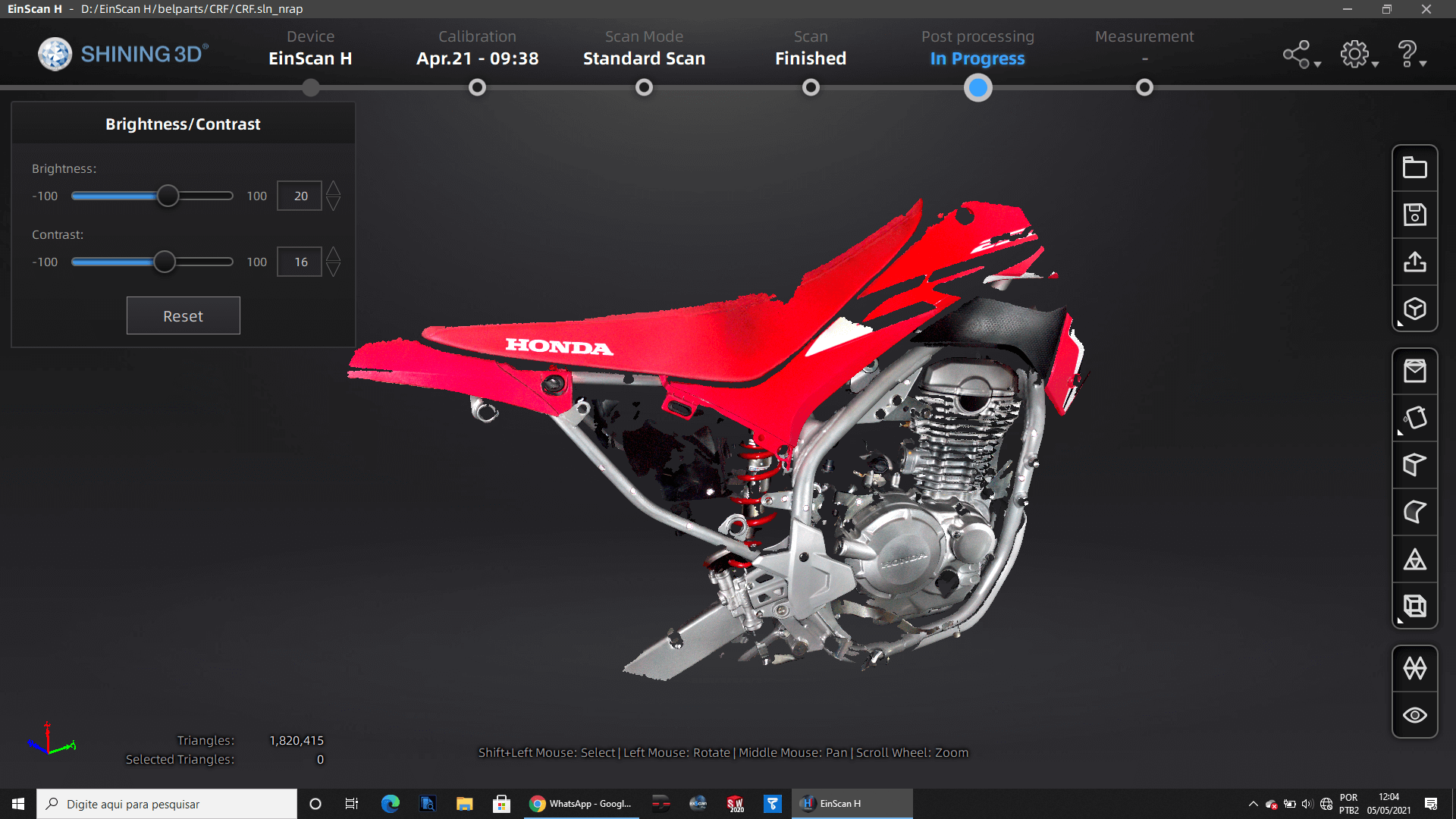Click the triangle mesh icon

1414,559
